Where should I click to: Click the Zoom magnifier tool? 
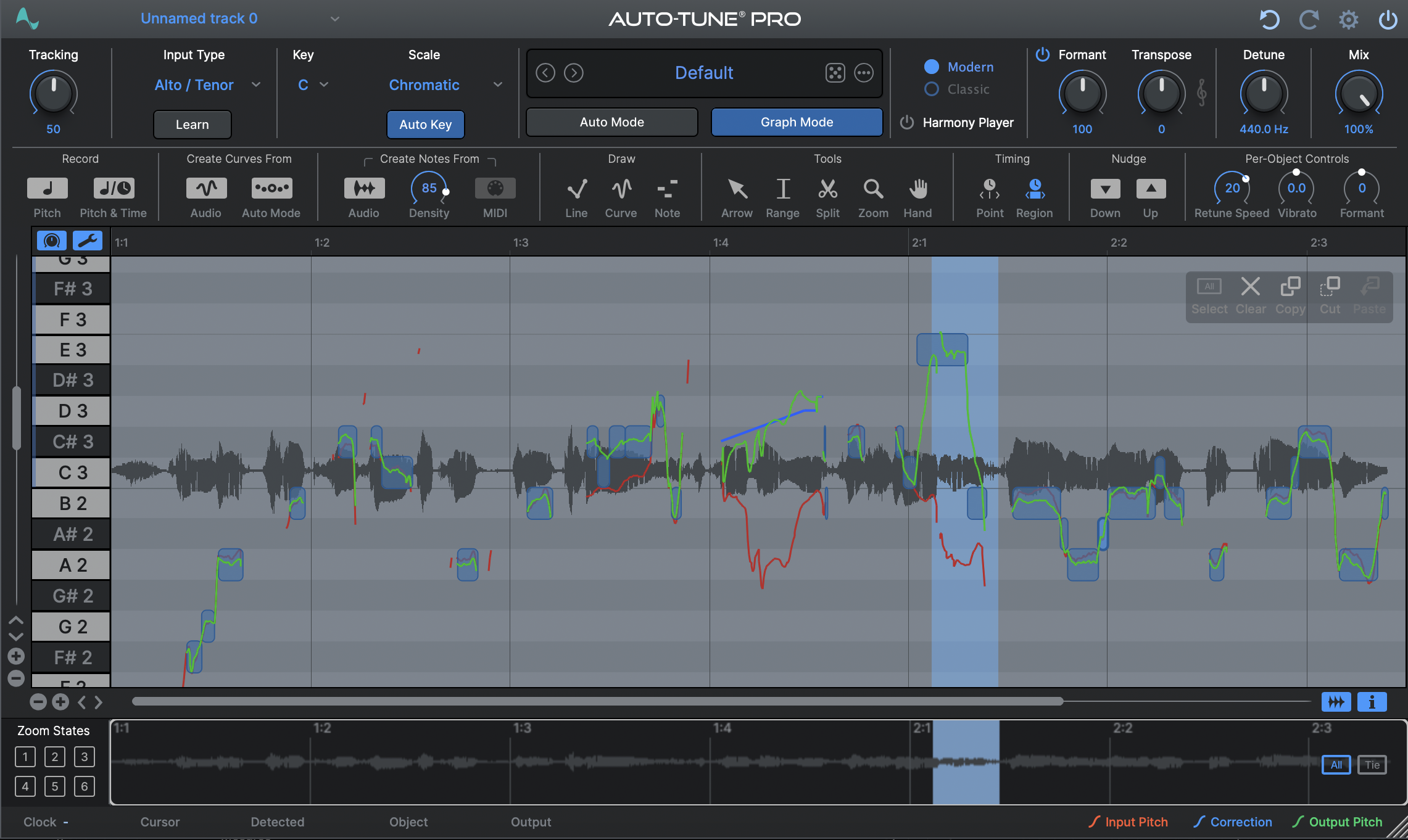point(873,189)
